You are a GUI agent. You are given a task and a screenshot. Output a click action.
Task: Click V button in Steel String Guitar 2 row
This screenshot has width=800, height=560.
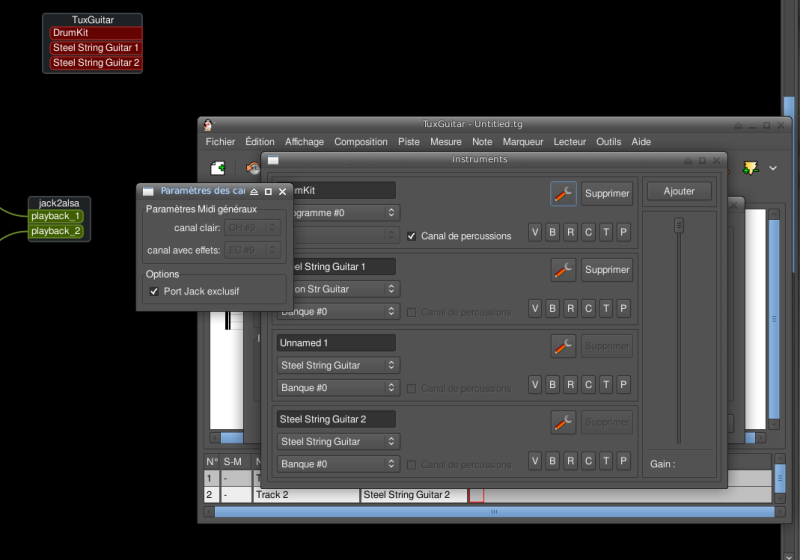(535, 461)
